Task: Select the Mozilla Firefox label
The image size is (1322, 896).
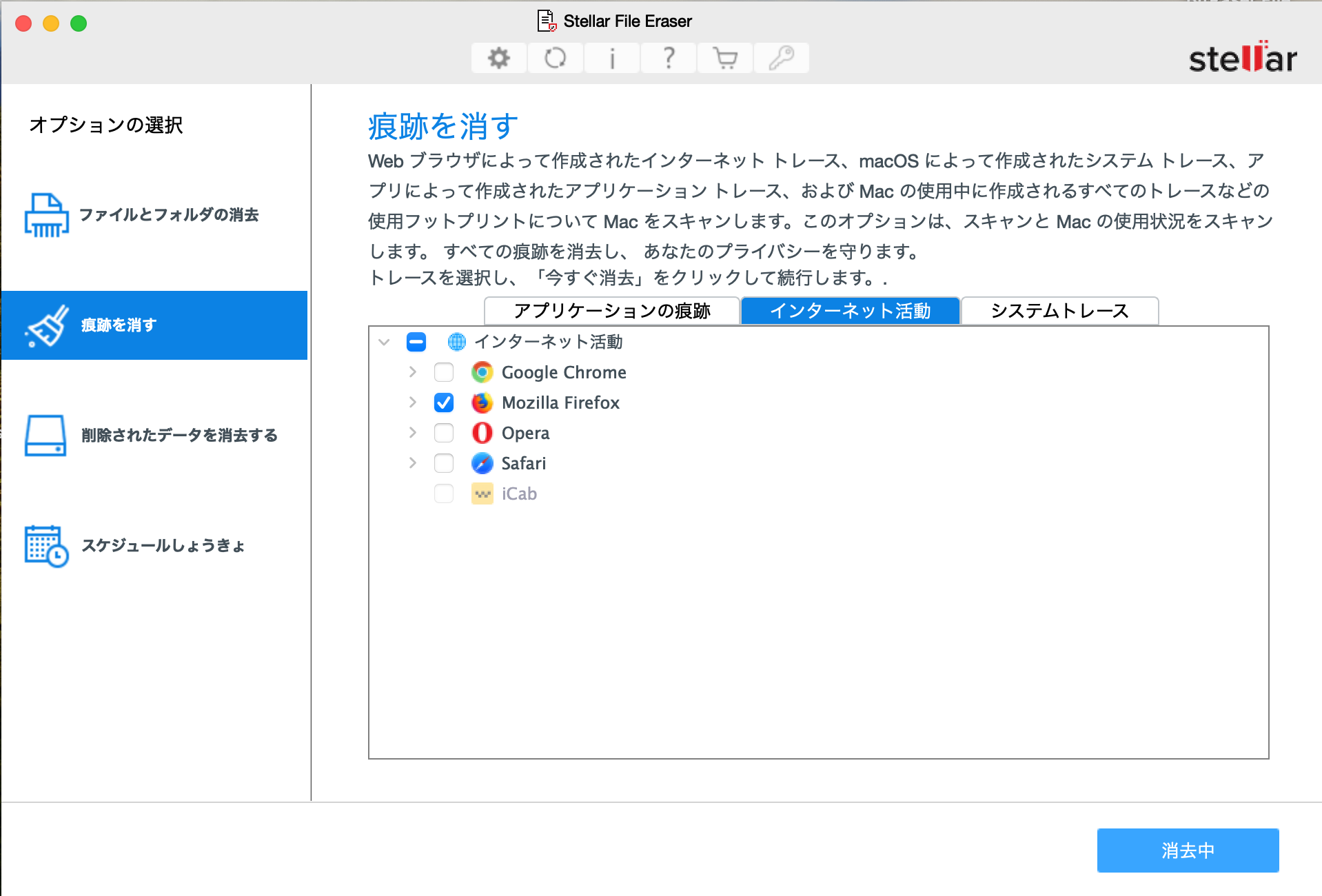Action: click(560, 403)
